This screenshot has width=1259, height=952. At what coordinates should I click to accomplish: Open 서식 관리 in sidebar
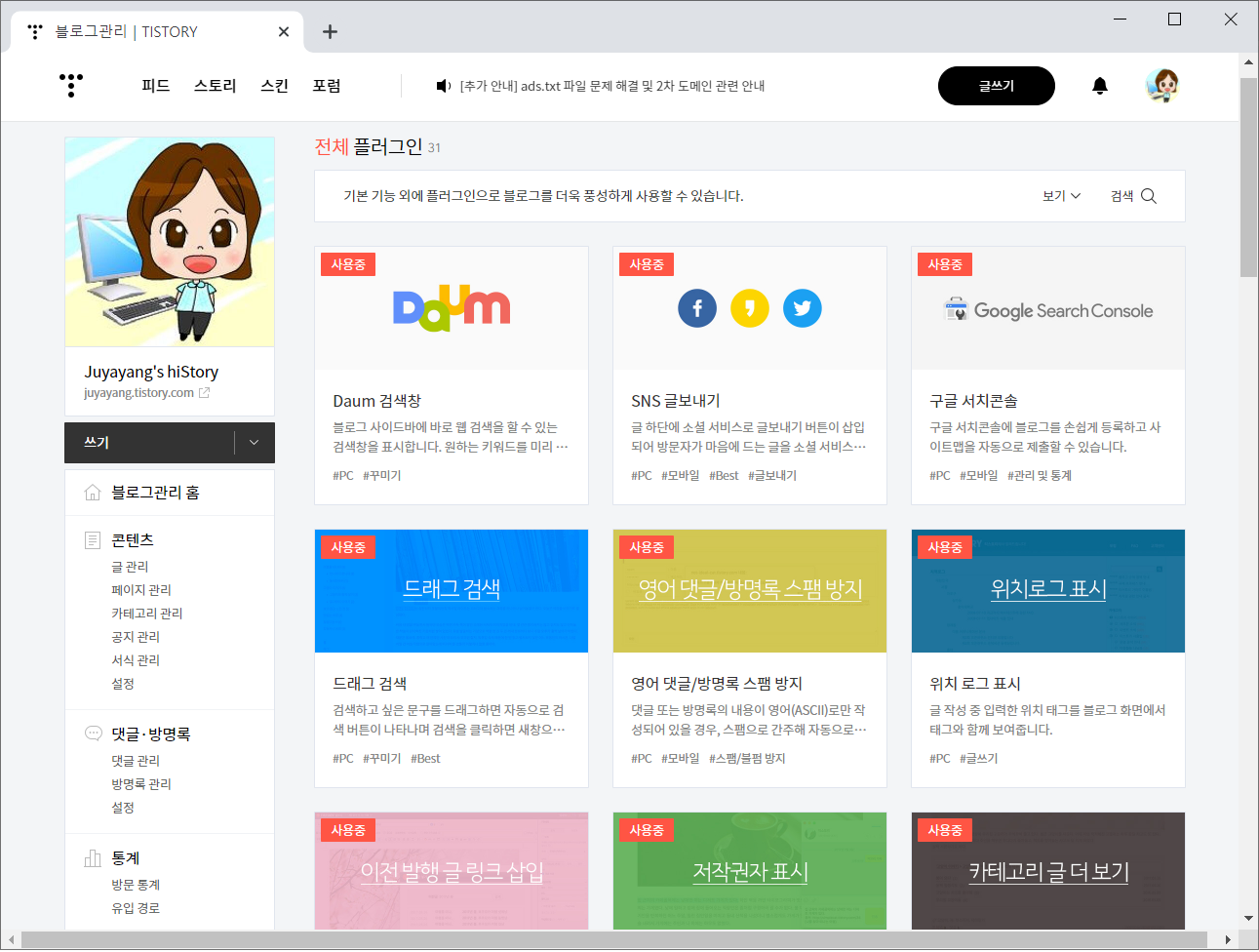136,660
